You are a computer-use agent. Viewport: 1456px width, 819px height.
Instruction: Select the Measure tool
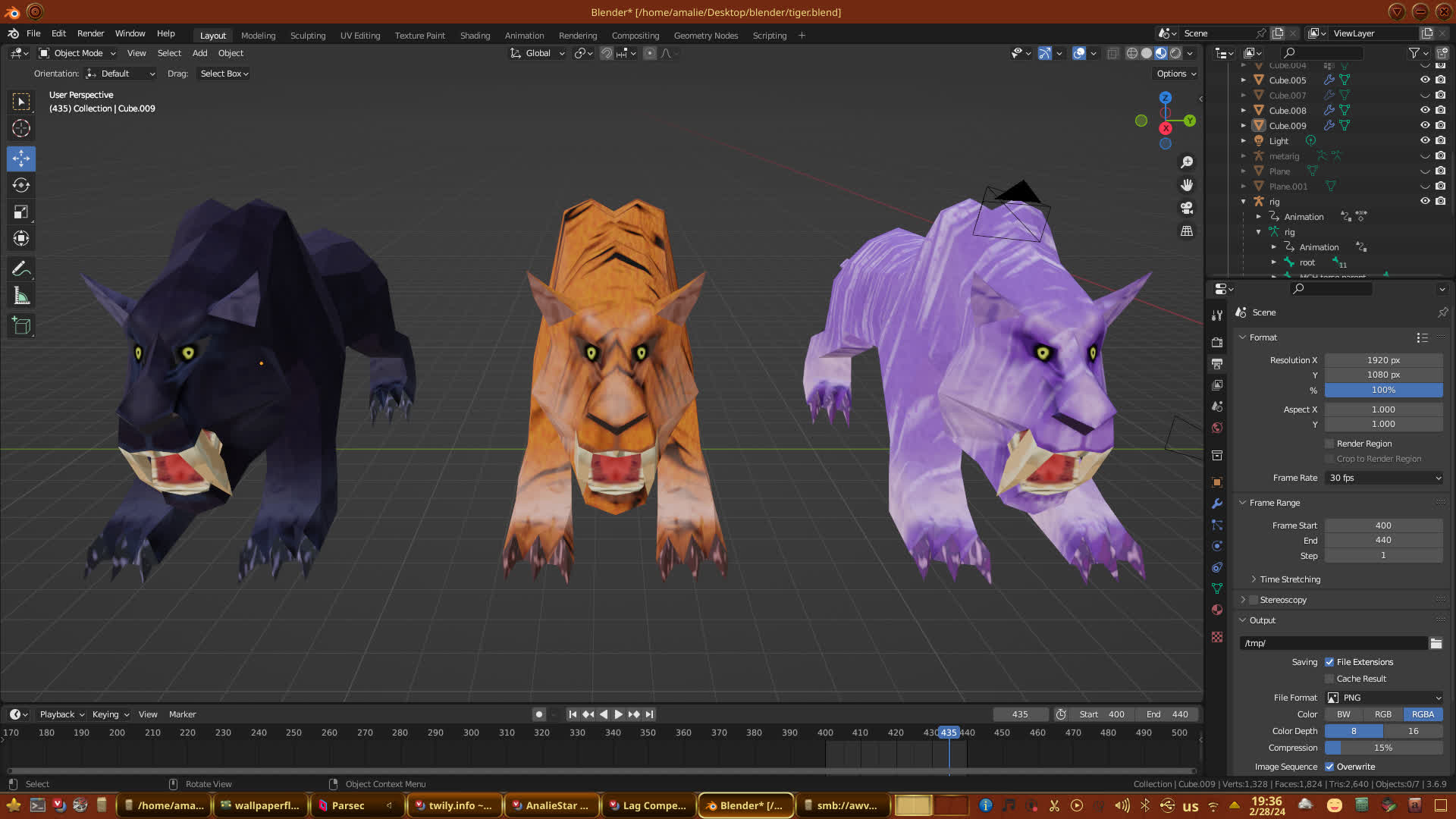[x=21, y=297]
